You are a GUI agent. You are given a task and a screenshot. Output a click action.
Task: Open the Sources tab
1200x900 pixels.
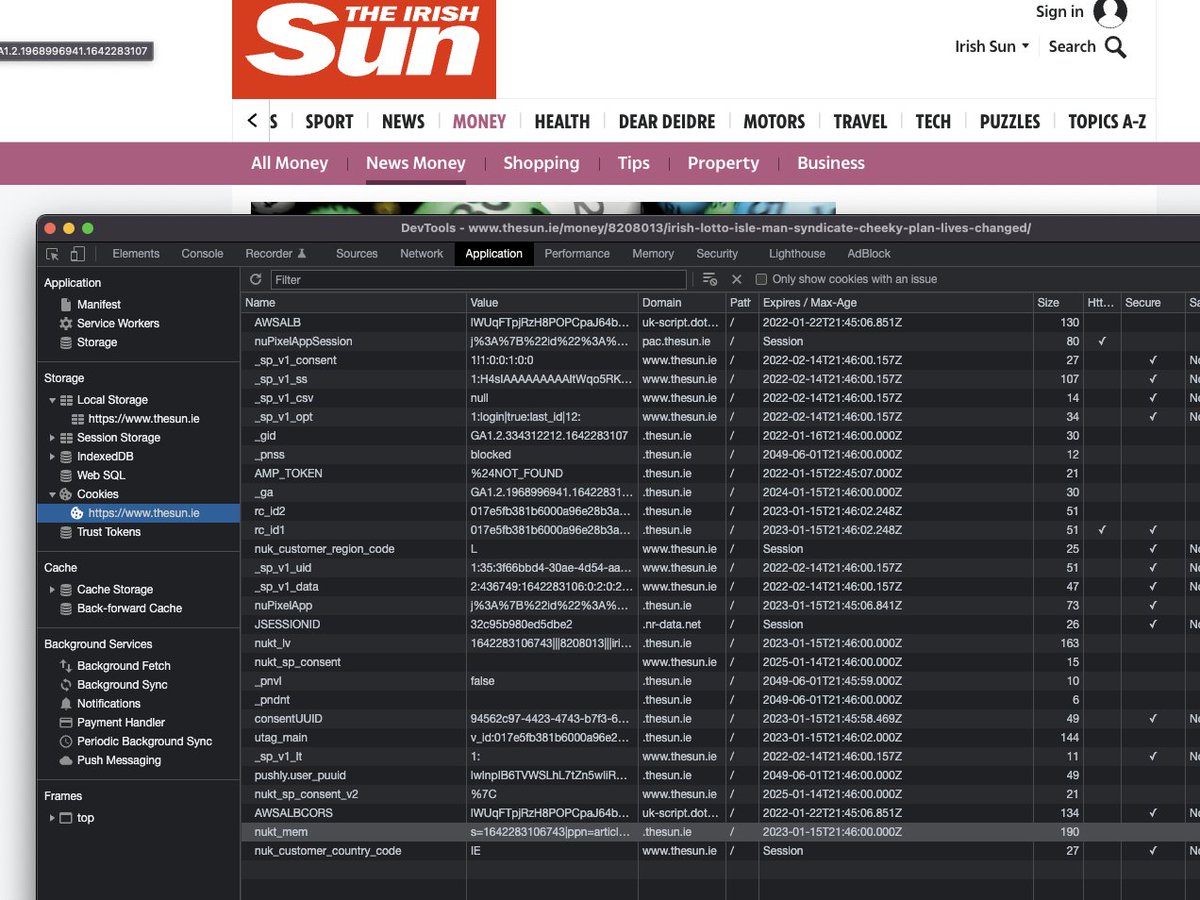(x=357, y=254)
